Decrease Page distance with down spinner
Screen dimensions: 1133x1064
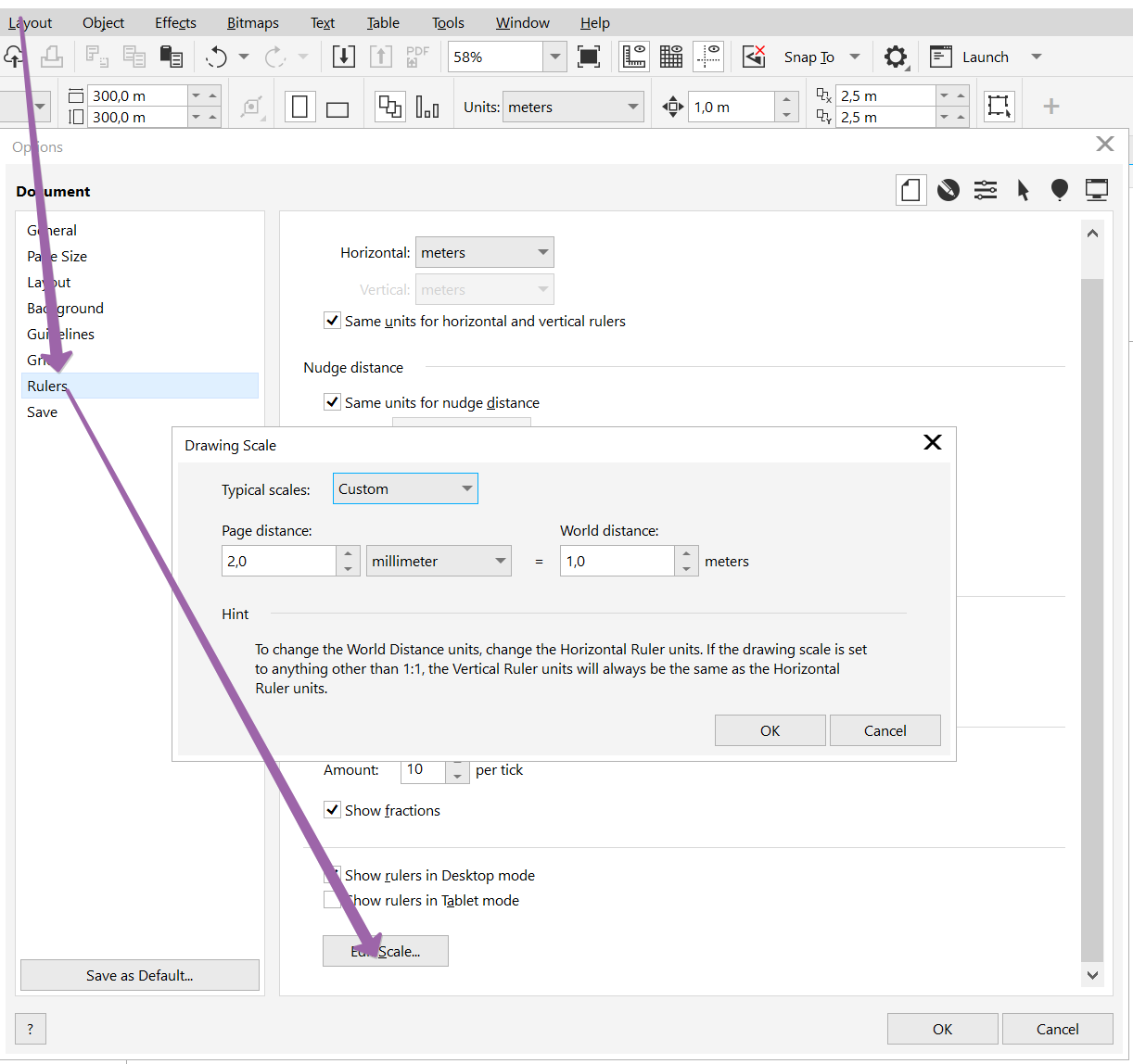tap(348, 568)
